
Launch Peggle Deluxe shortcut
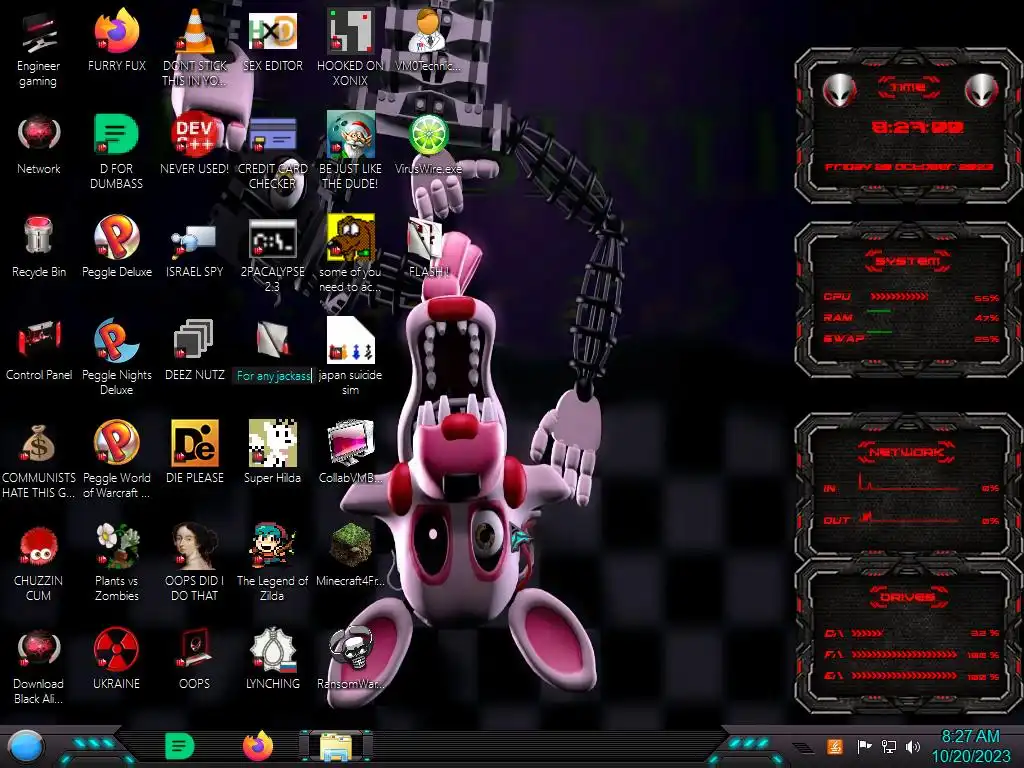point(116,238)
